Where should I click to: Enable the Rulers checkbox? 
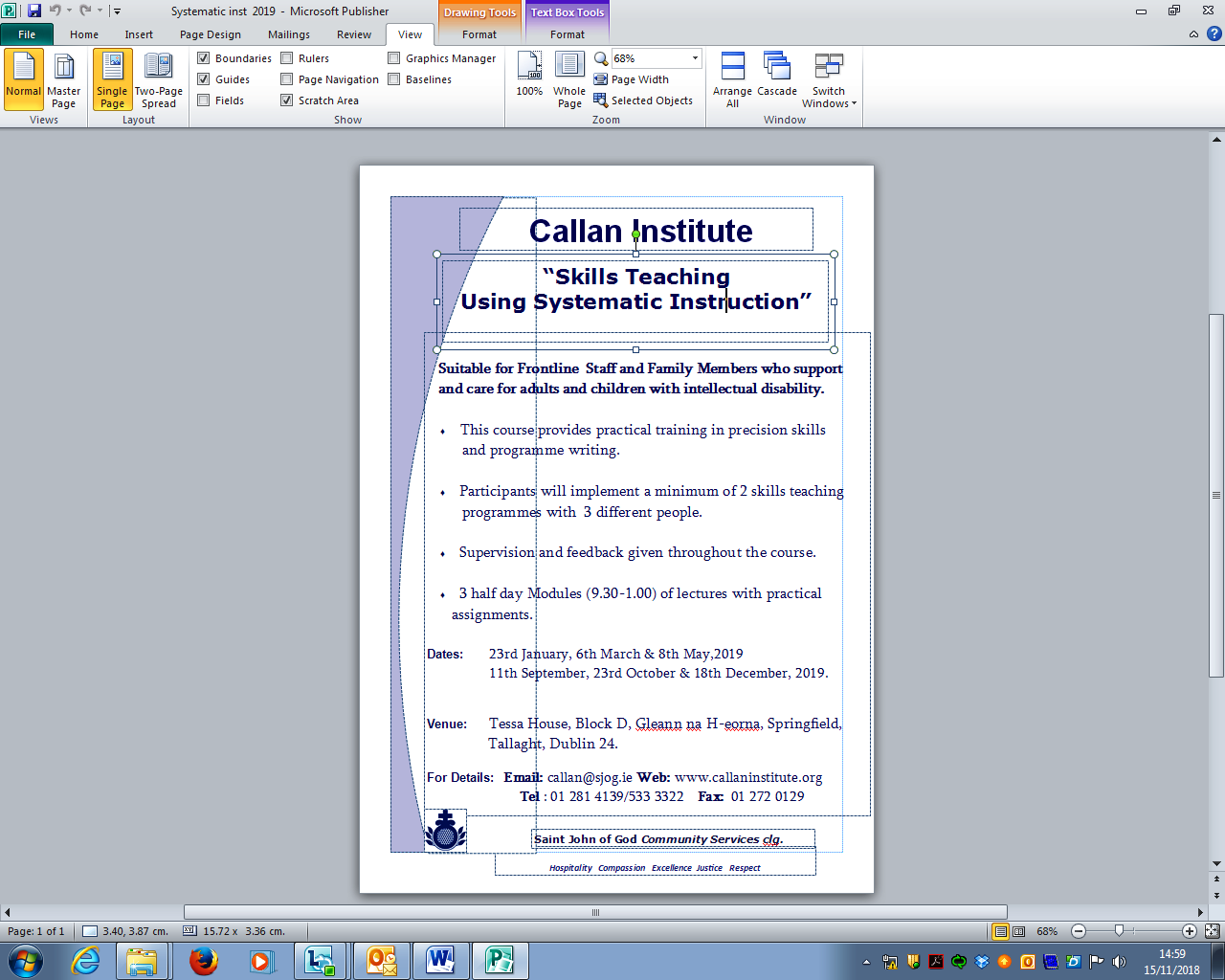click(x=286, y=58)
